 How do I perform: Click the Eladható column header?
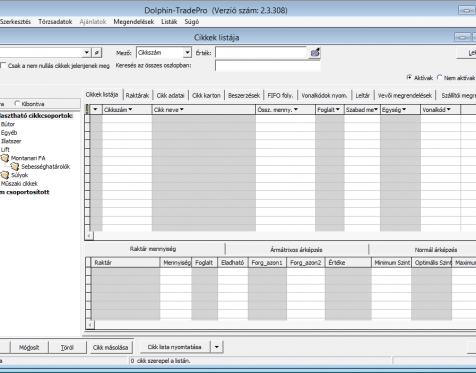(233, 263)
